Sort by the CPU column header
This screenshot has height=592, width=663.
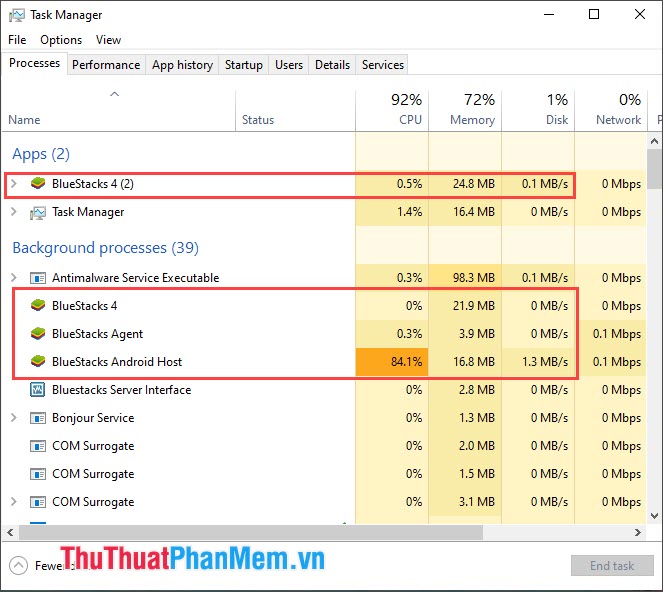392,110
